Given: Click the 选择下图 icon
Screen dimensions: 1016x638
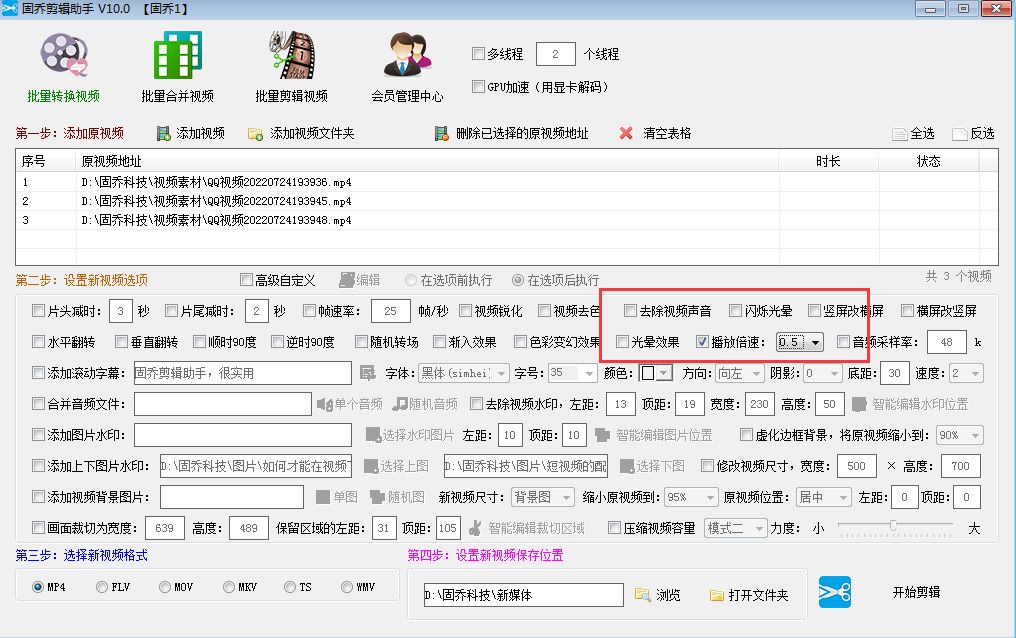Looking at the screenshot, I should [627, 466].
